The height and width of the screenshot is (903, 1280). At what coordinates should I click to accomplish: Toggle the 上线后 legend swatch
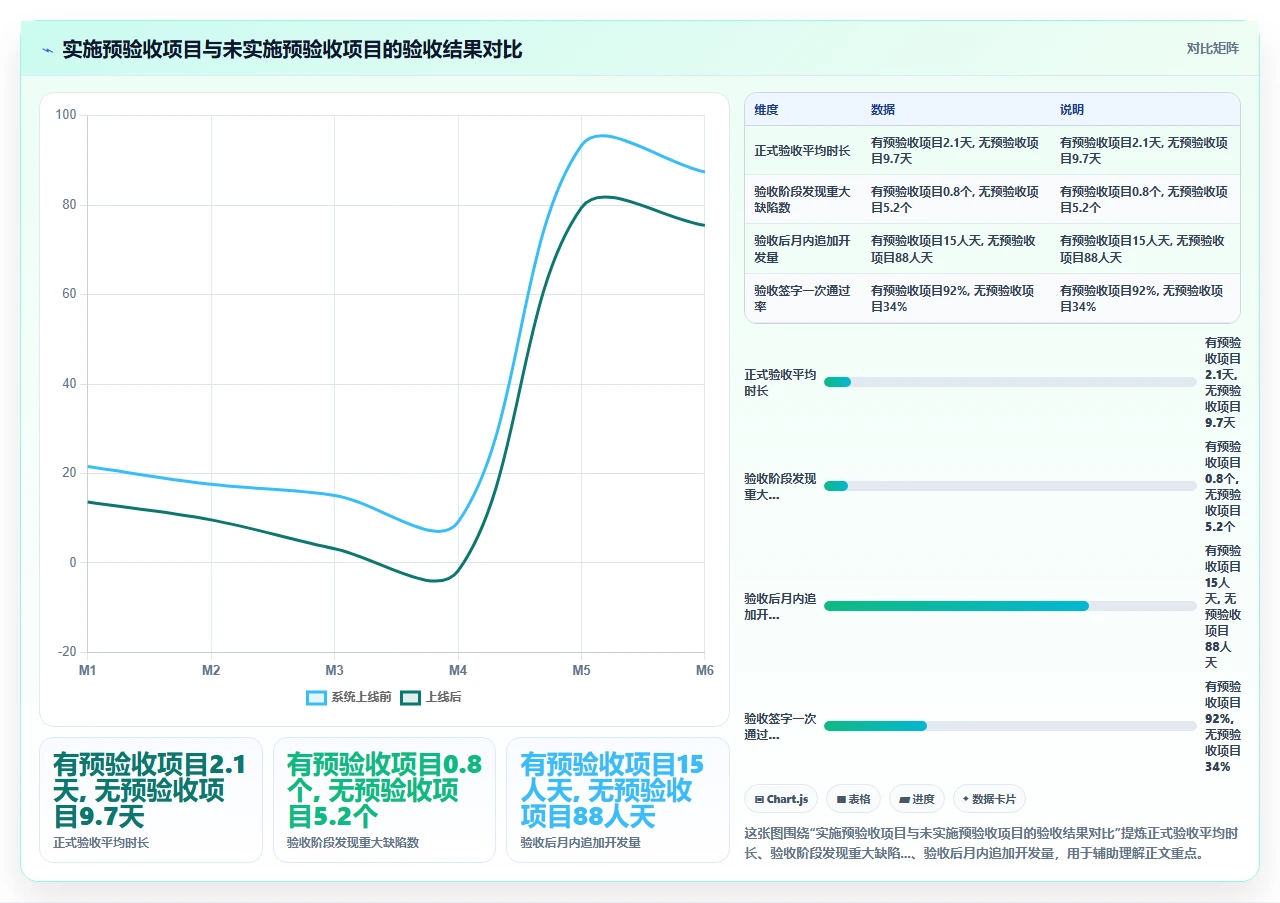(x=410, y=697)
